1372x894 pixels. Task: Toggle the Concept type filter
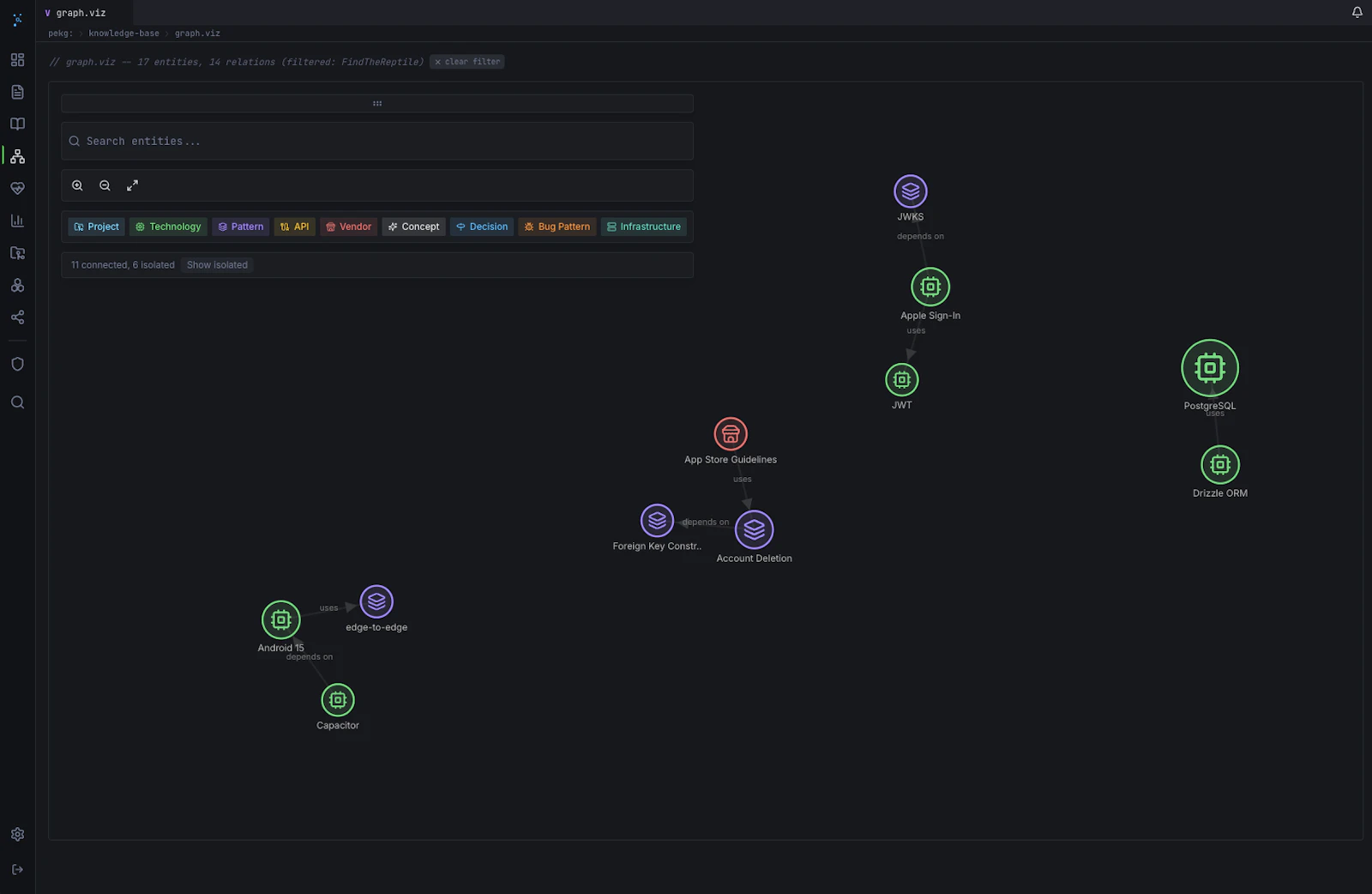[x=414, y=227]
